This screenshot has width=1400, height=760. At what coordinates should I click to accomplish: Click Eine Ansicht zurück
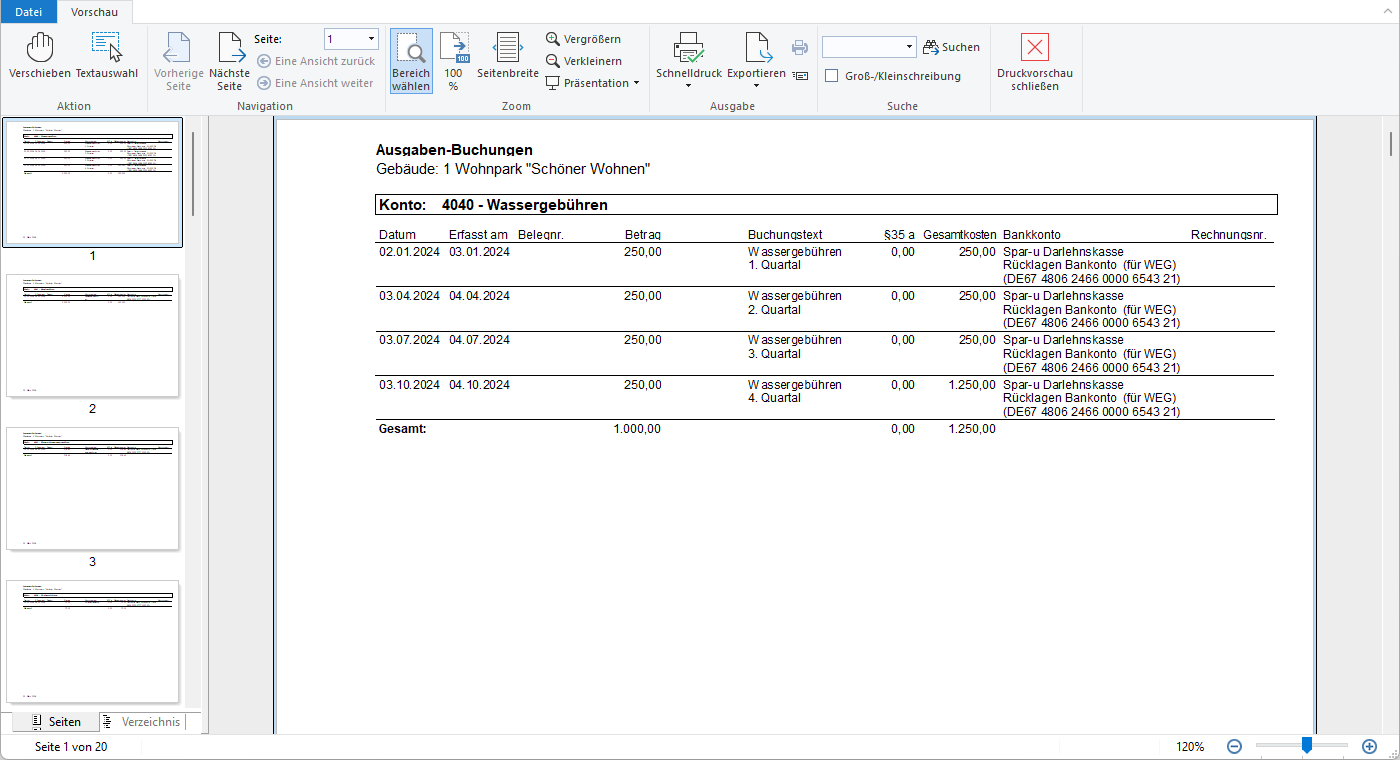(316, 61)
